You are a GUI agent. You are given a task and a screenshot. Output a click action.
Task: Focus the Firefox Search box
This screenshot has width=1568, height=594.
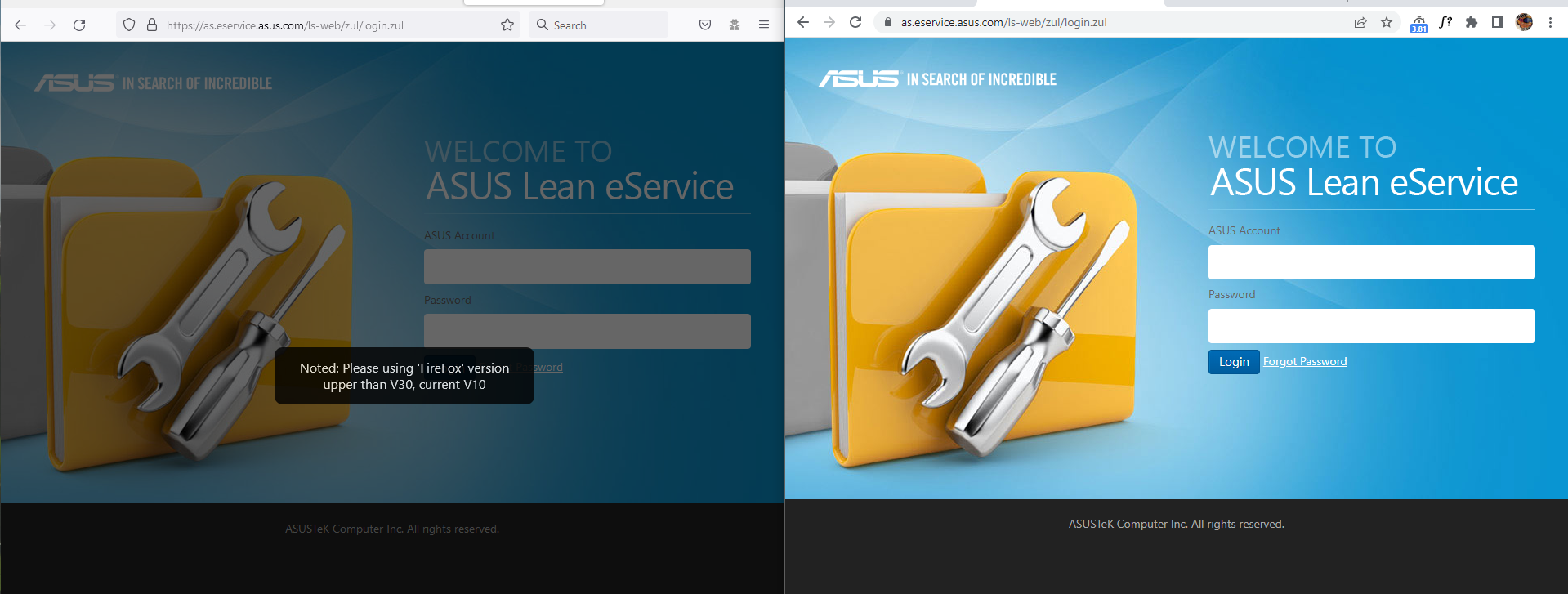(x=598, y=25)
